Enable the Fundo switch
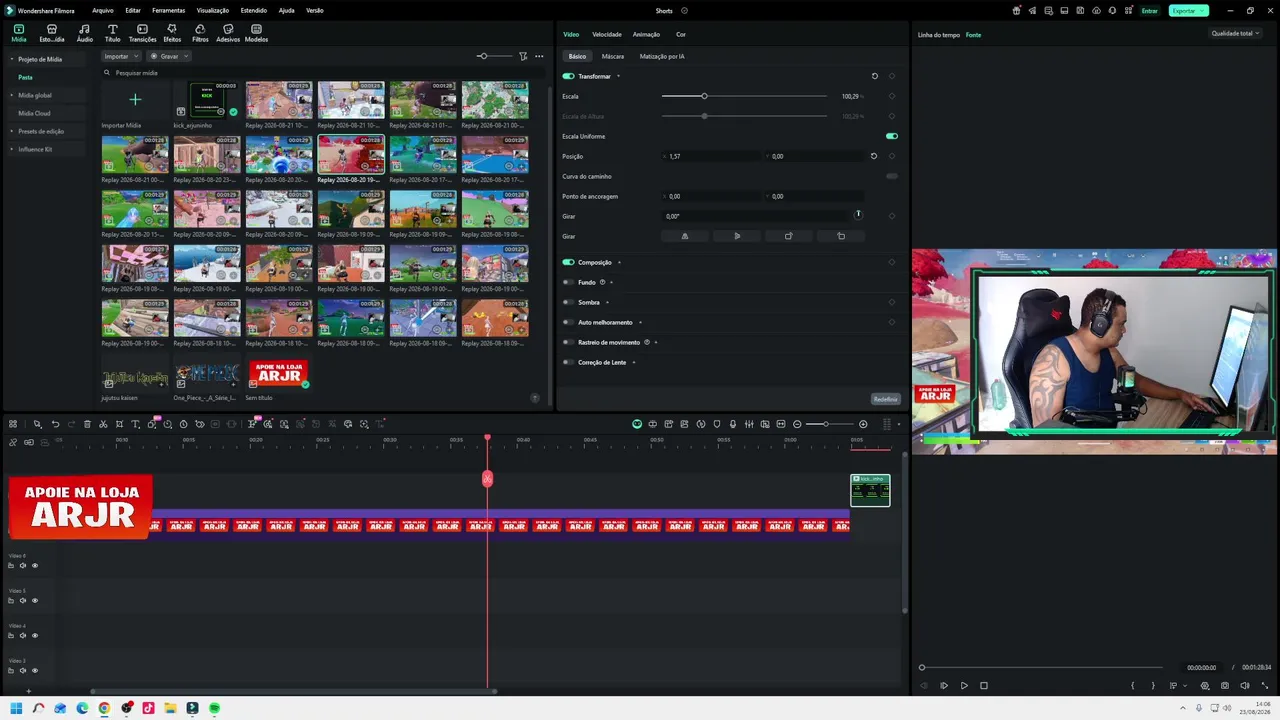 click(x=568, y=282)
